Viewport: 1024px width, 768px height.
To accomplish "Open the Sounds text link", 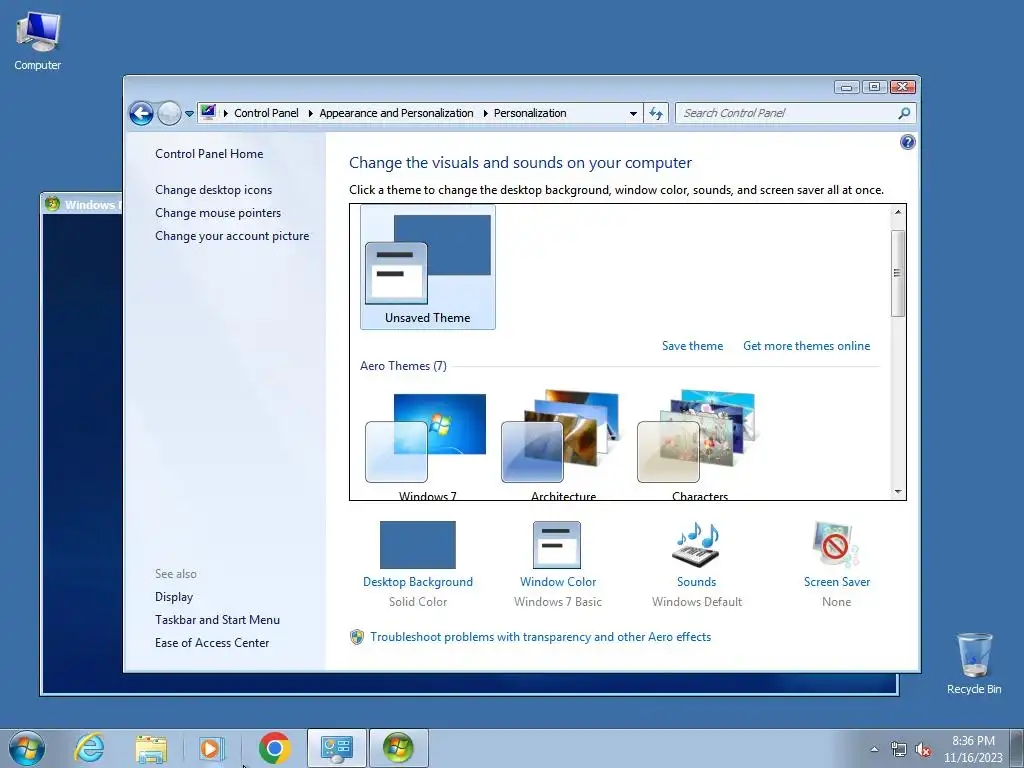I will click(697, 582).
